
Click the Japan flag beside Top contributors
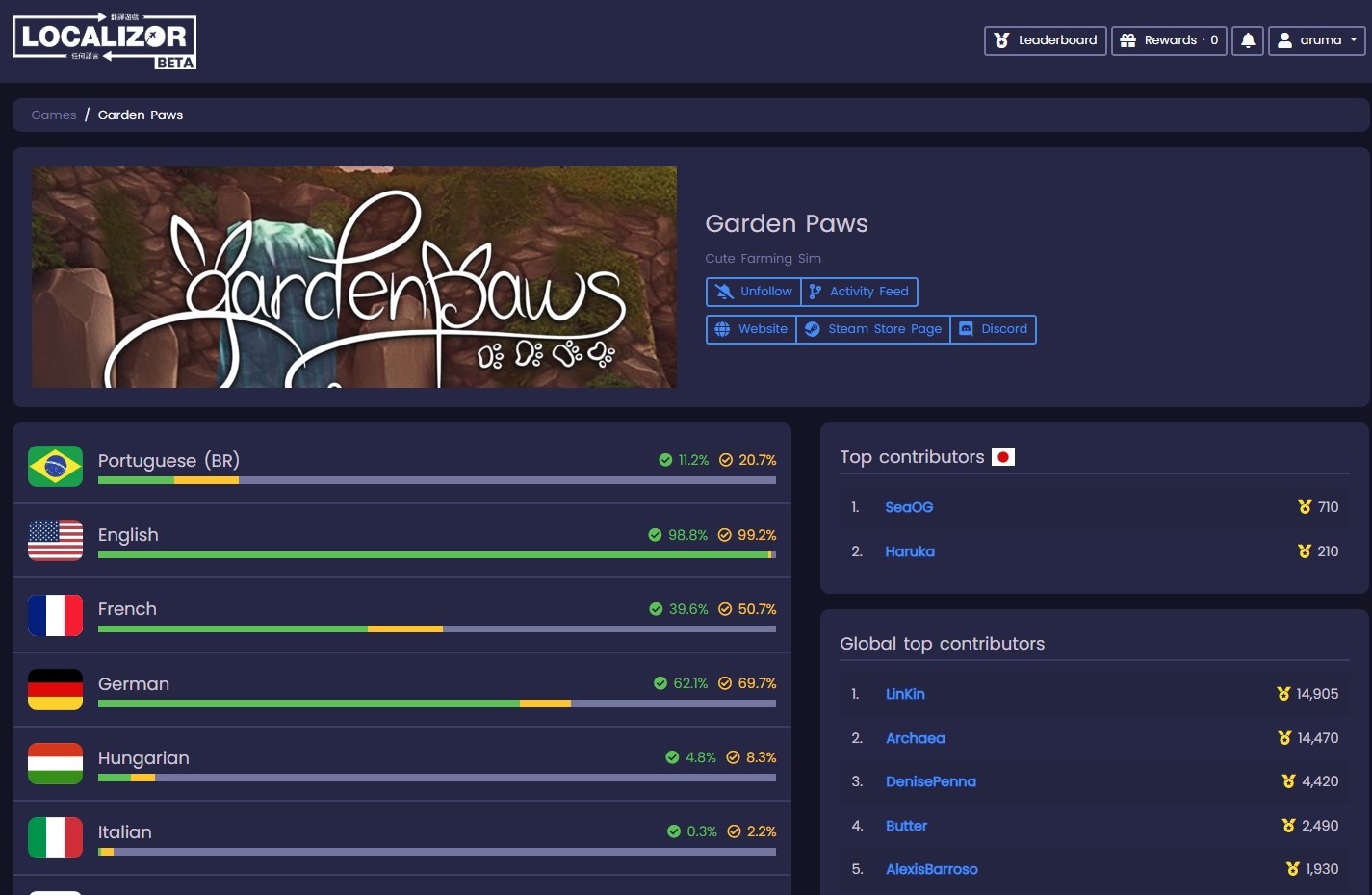[1003, 457]
